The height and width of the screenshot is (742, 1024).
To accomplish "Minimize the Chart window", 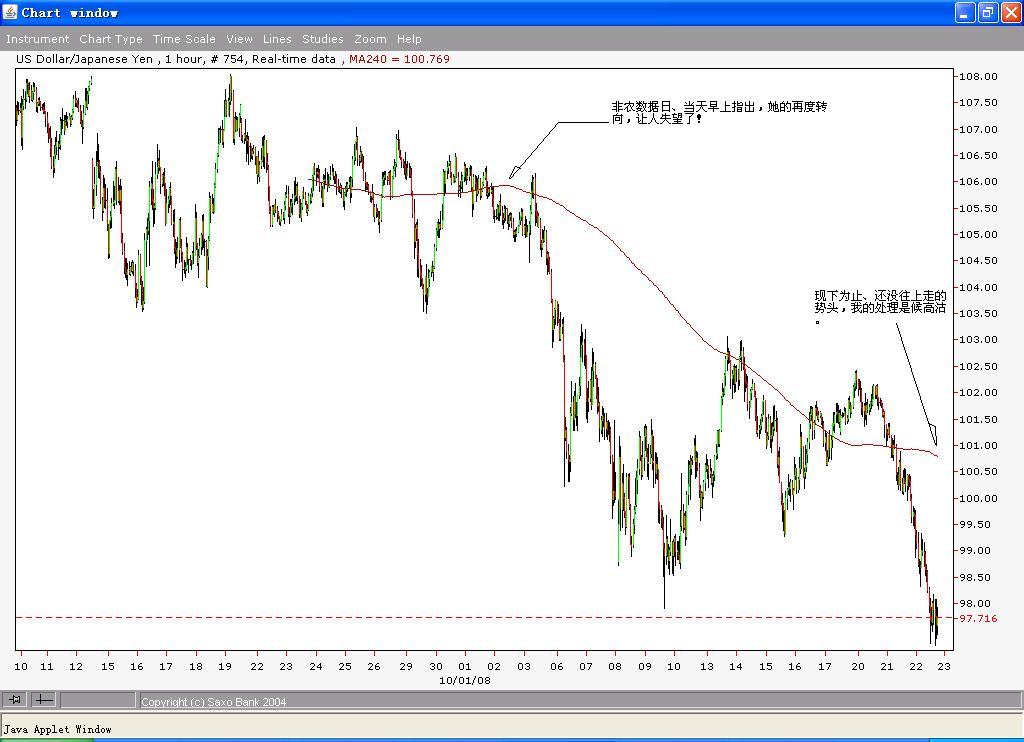I will click(965, 12).
